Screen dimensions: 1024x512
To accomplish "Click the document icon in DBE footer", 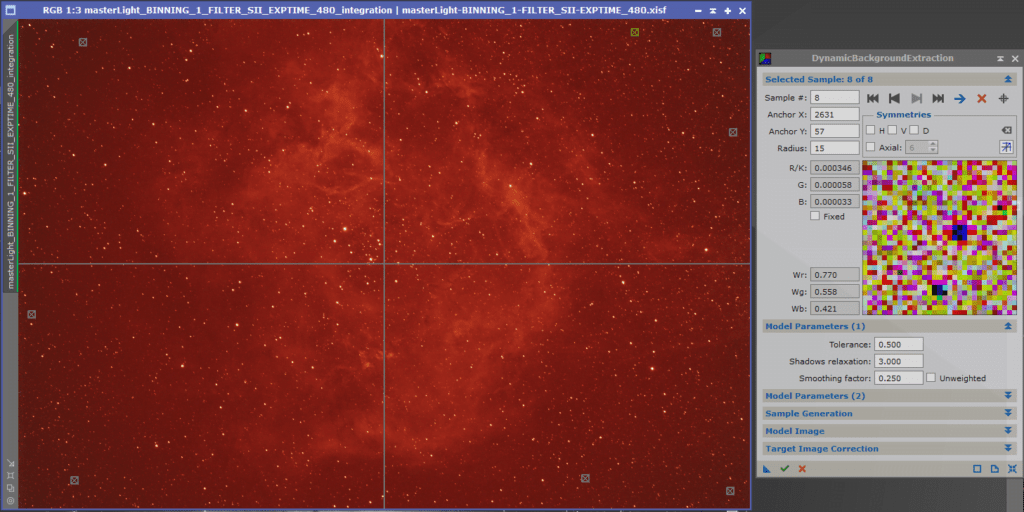I will coord(995,469).
